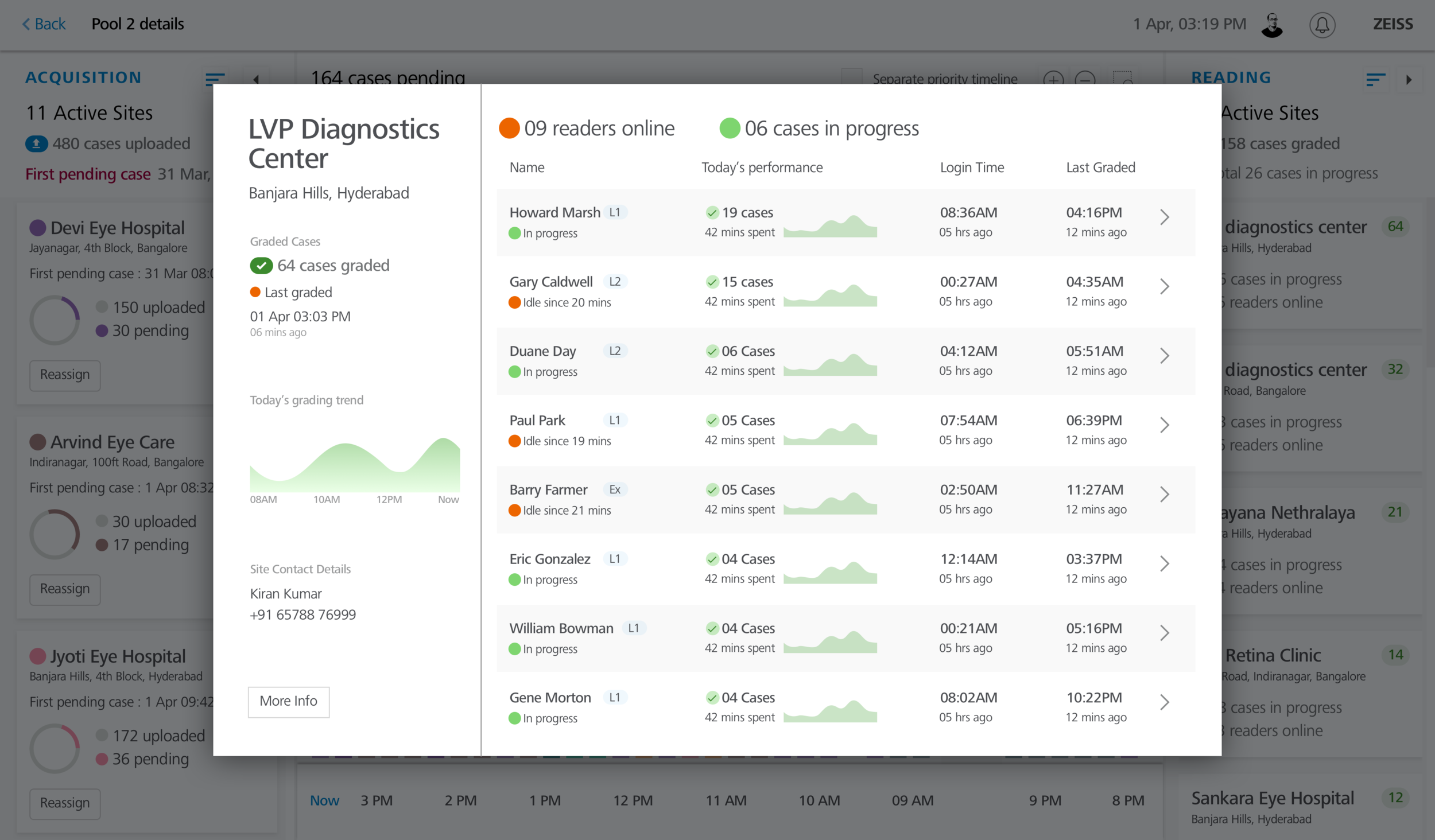Image resolution: width=1435 pixels, height=840 pixels.
Task: Expand Howard Marsh row chevron
Action: (x=1165, y=217)
